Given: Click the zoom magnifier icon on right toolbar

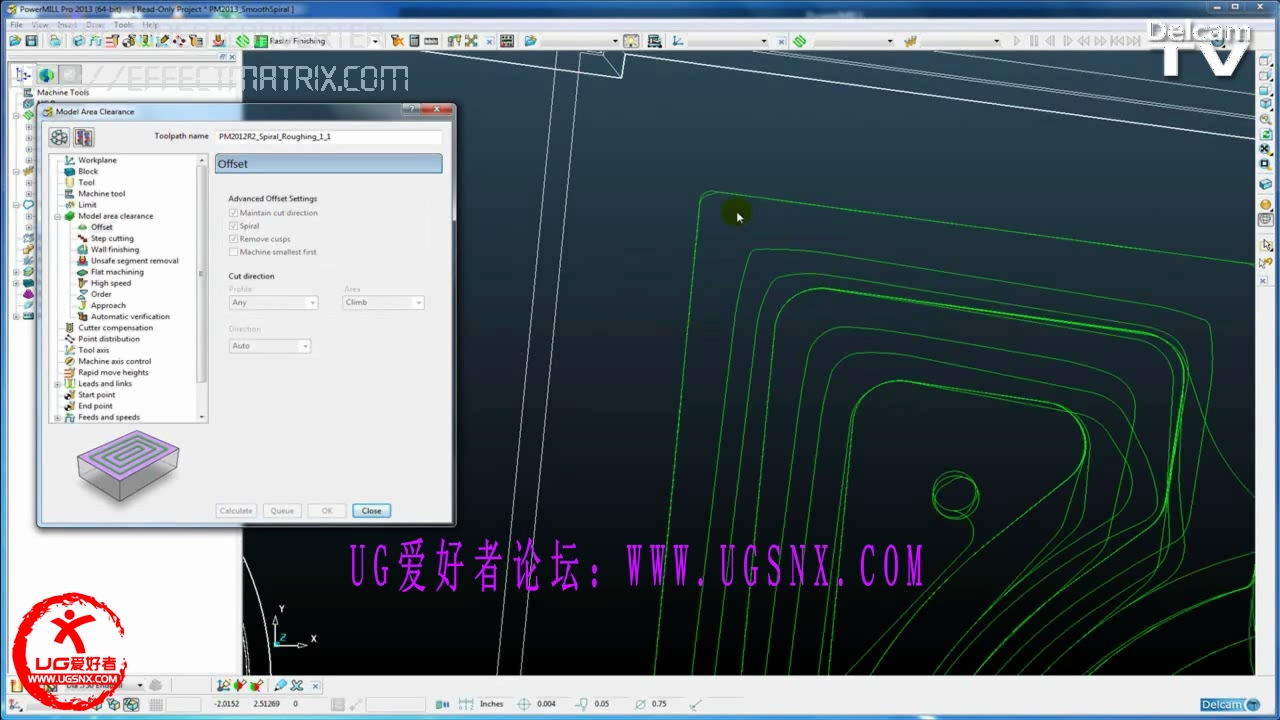Looking at the screenshot, I should pos(1265,119).
